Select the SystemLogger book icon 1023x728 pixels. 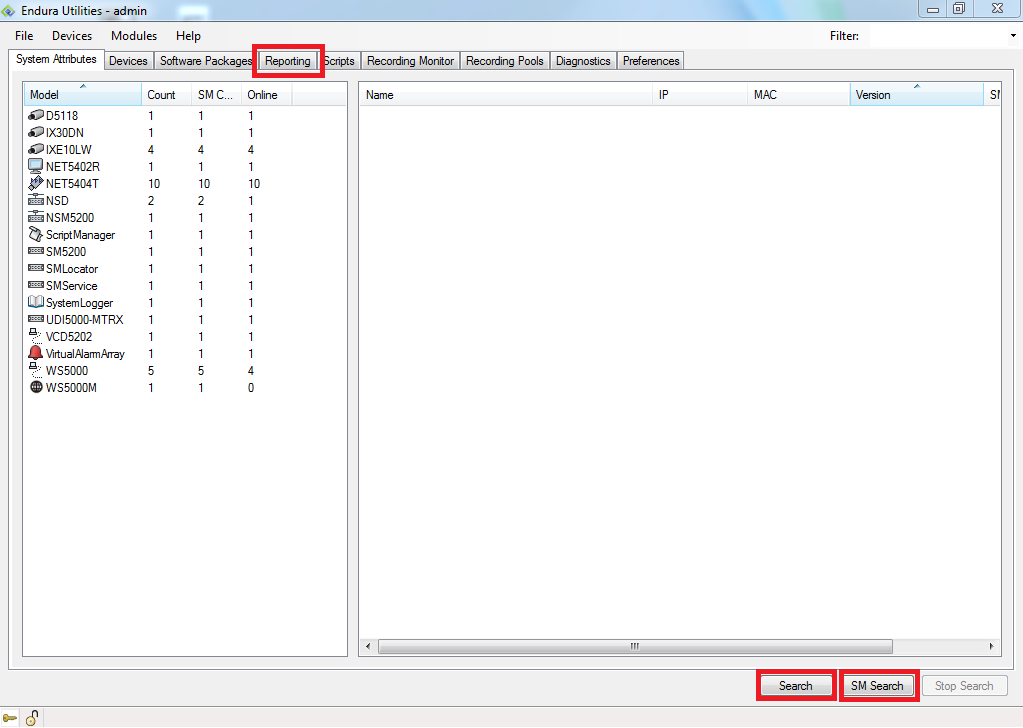pos(36,302)
